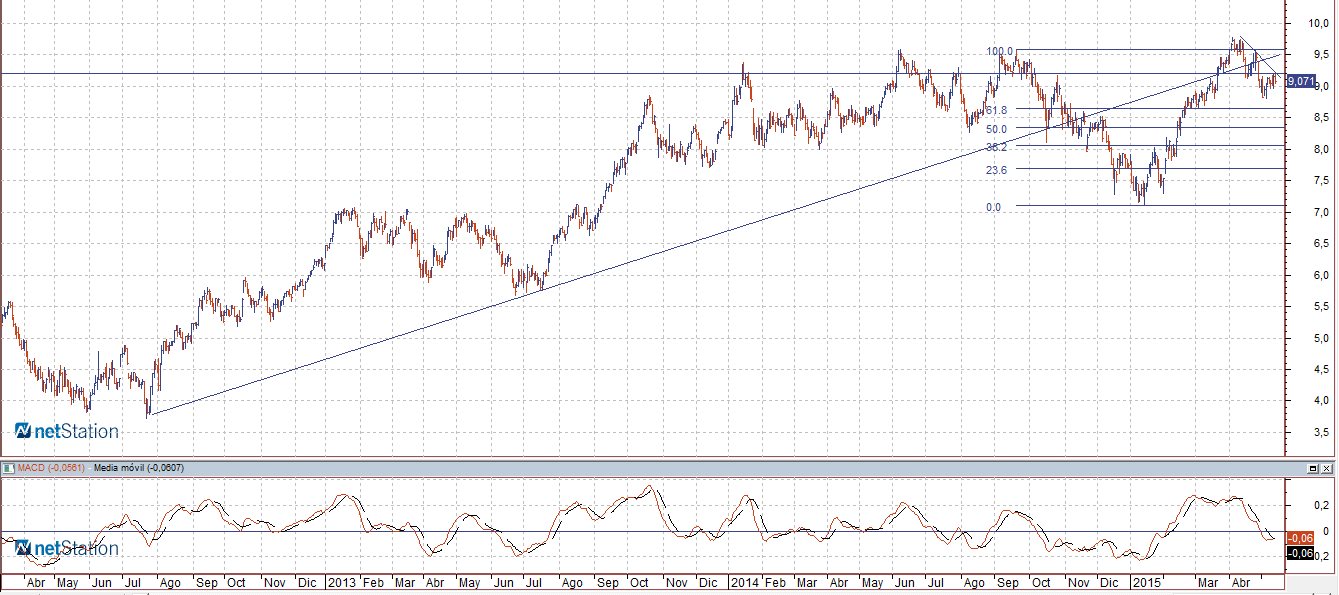
Task: Click the MACD panel icon at left of header
Action: 7,468
